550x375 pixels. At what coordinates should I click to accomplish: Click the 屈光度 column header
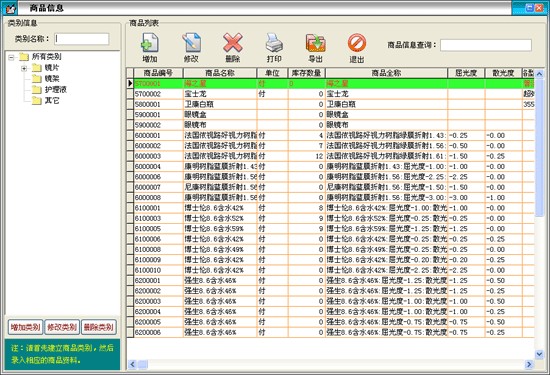pos(466,73)
